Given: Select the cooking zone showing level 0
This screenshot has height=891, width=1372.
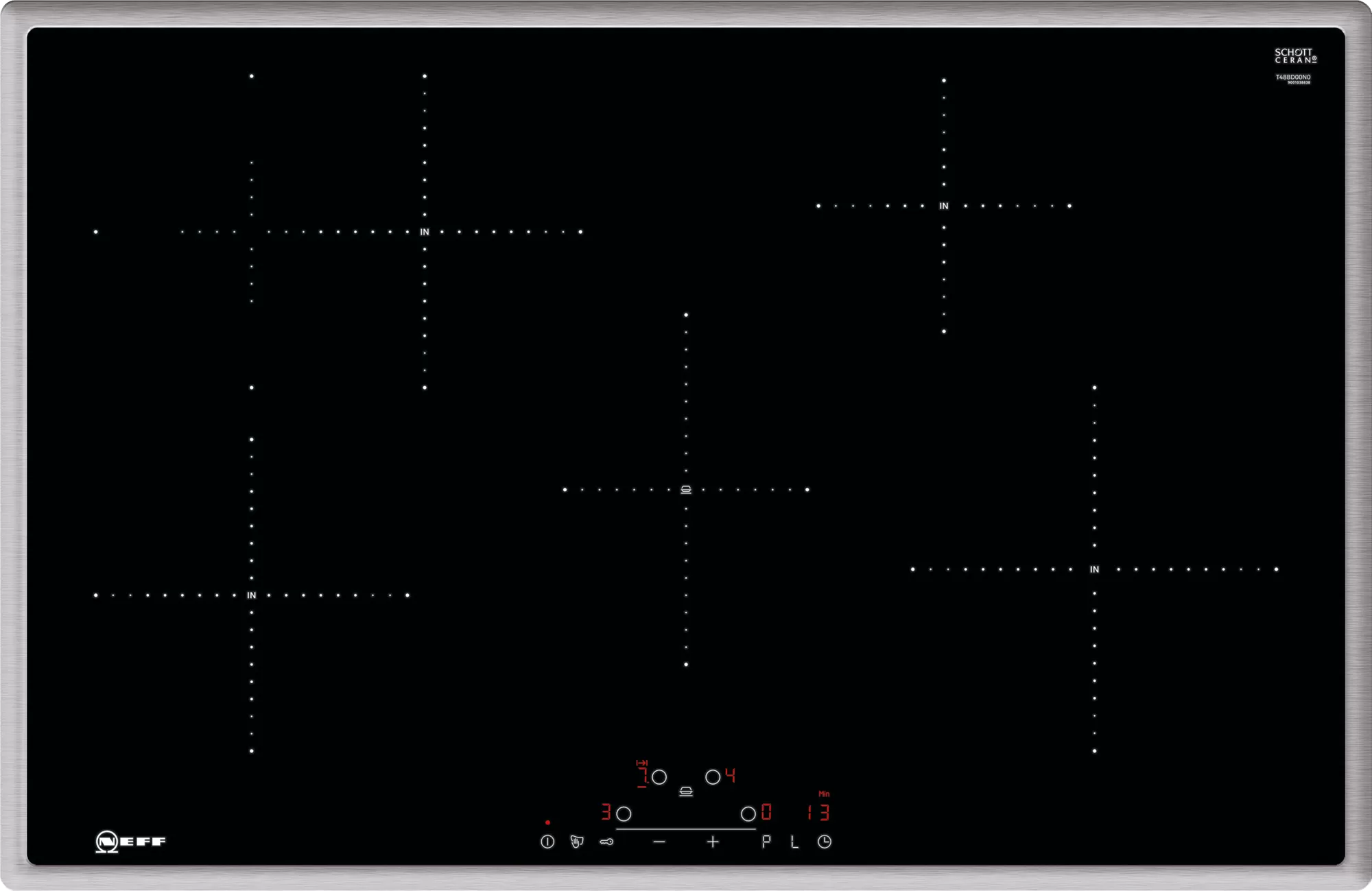Looking at the screenshot, I should click(748, 813).
